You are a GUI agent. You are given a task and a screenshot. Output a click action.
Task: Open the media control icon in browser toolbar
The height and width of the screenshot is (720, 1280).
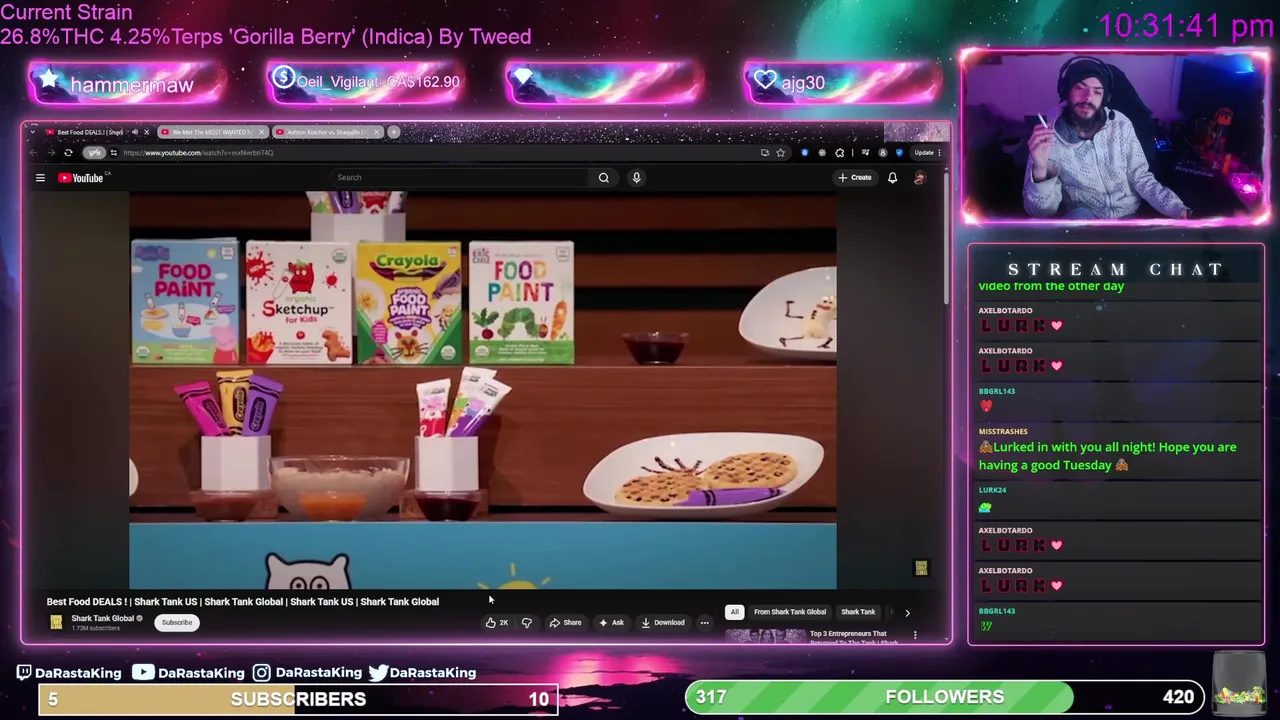[866, 153]
